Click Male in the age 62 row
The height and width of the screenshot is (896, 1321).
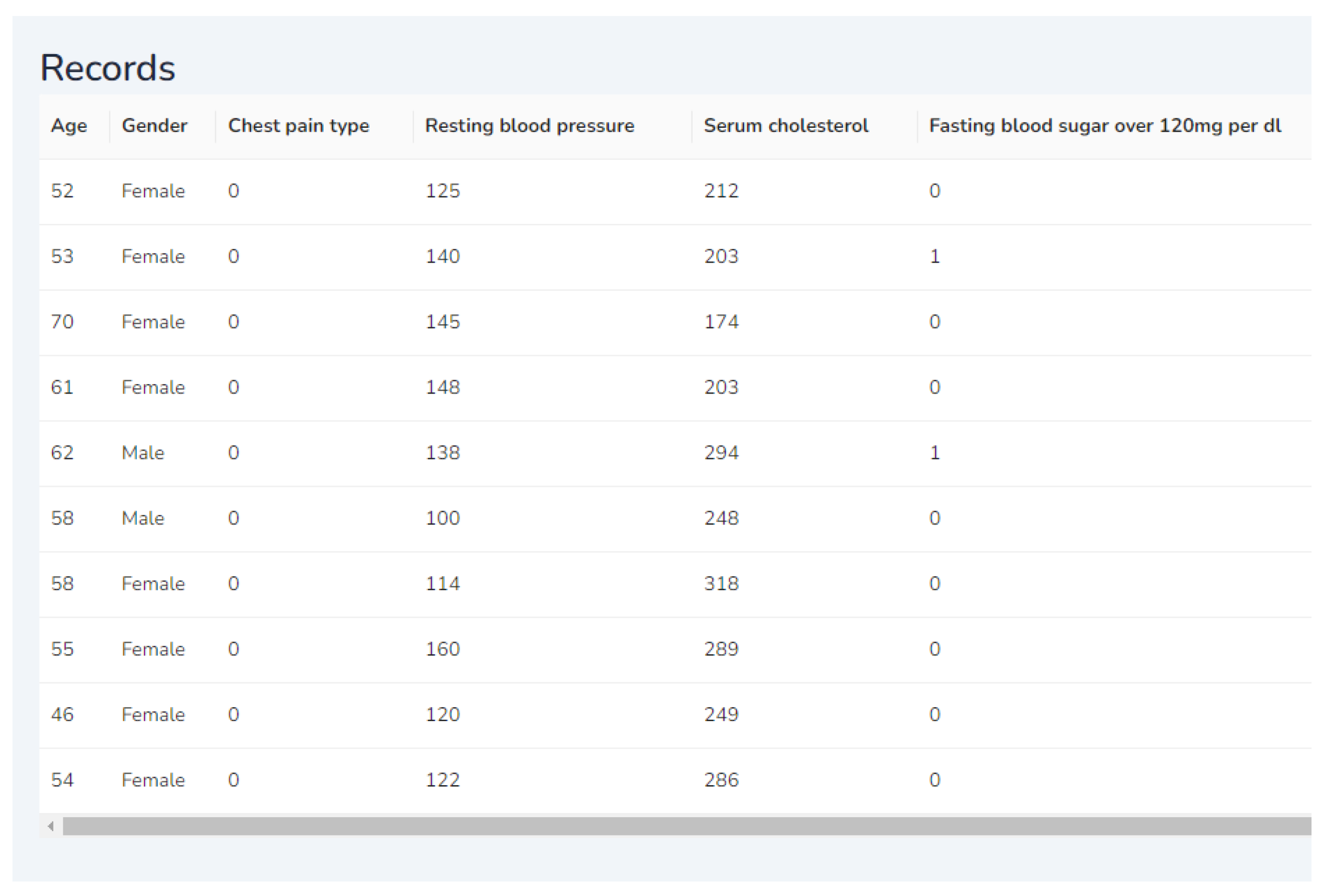coord(143,453)
